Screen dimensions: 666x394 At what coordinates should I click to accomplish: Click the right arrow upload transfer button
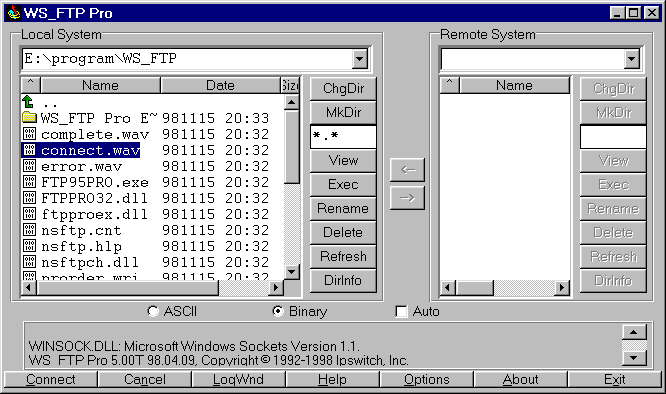click(x=407, y=198)
